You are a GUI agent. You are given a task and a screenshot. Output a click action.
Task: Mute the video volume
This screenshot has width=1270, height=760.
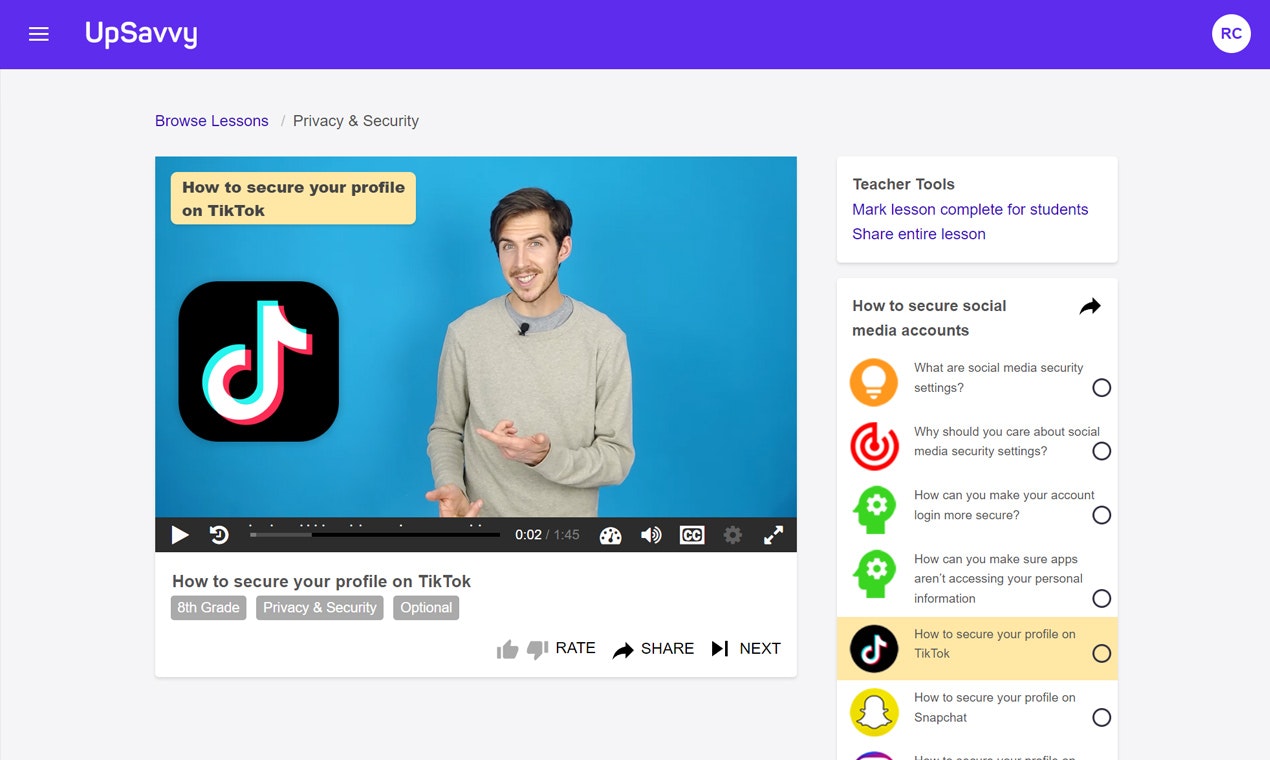(651, 535)
